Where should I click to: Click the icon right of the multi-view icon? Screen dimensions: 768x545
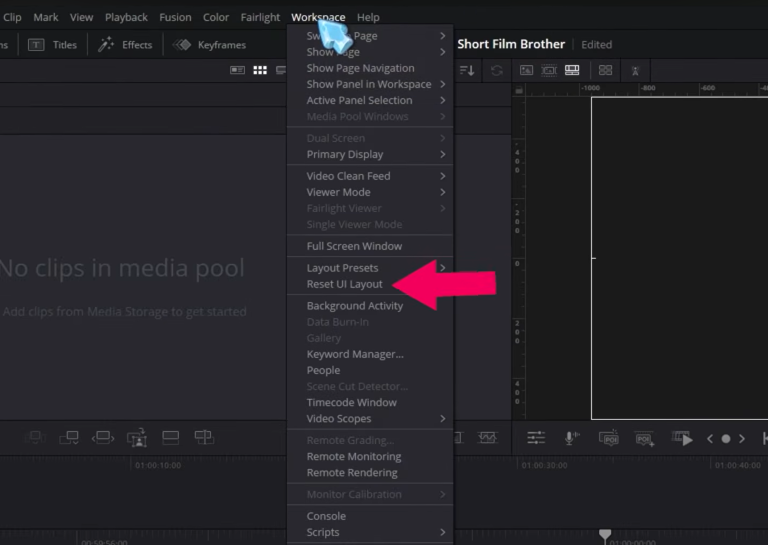(635, 71)
